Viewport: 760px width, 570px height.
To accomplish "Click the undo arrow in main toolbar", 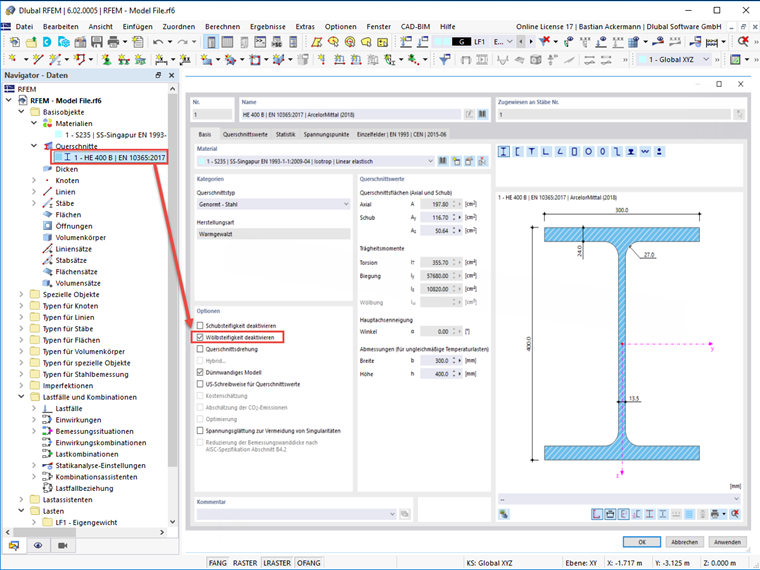I will pos(158,42).
